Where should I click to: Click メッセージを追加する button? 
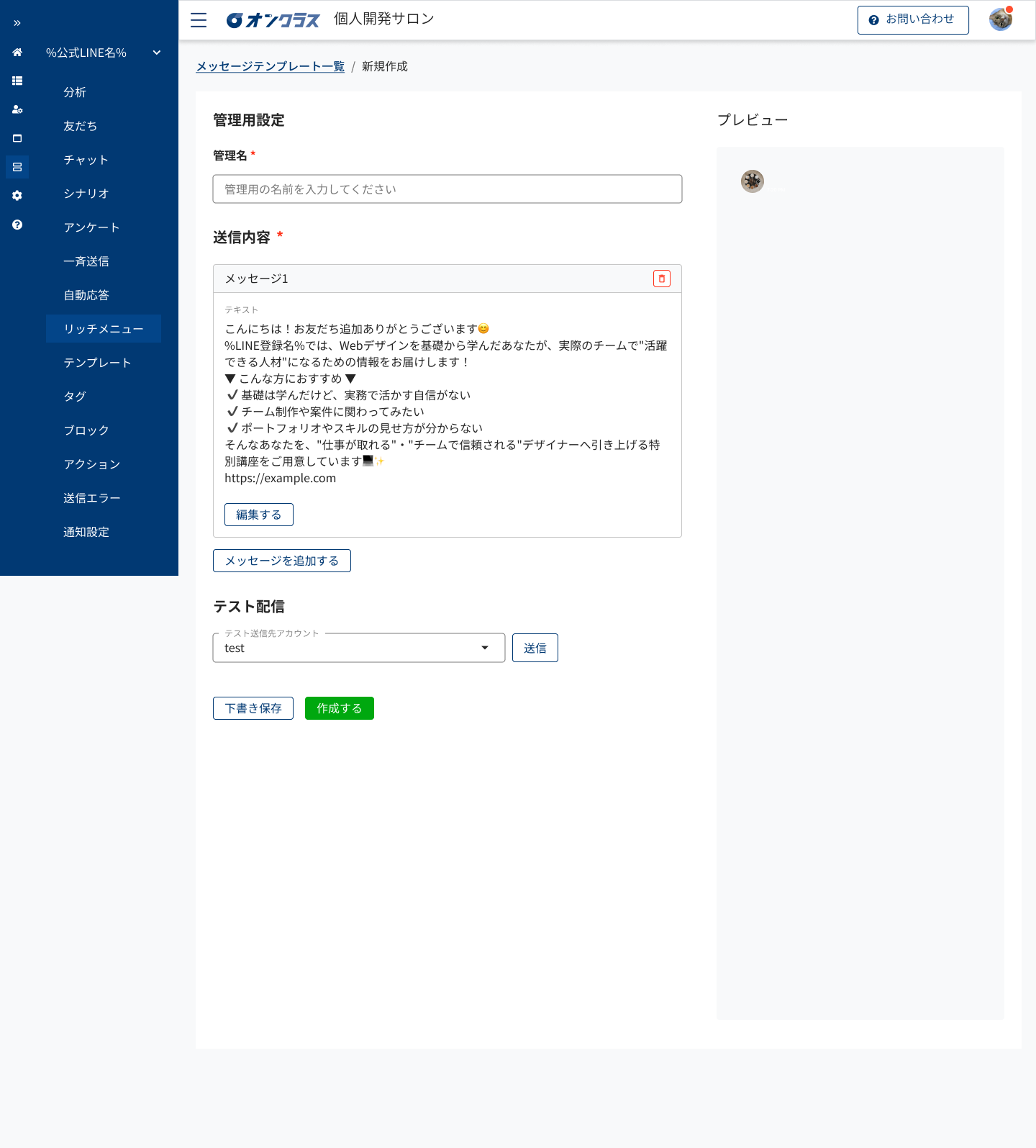[282, 561]
